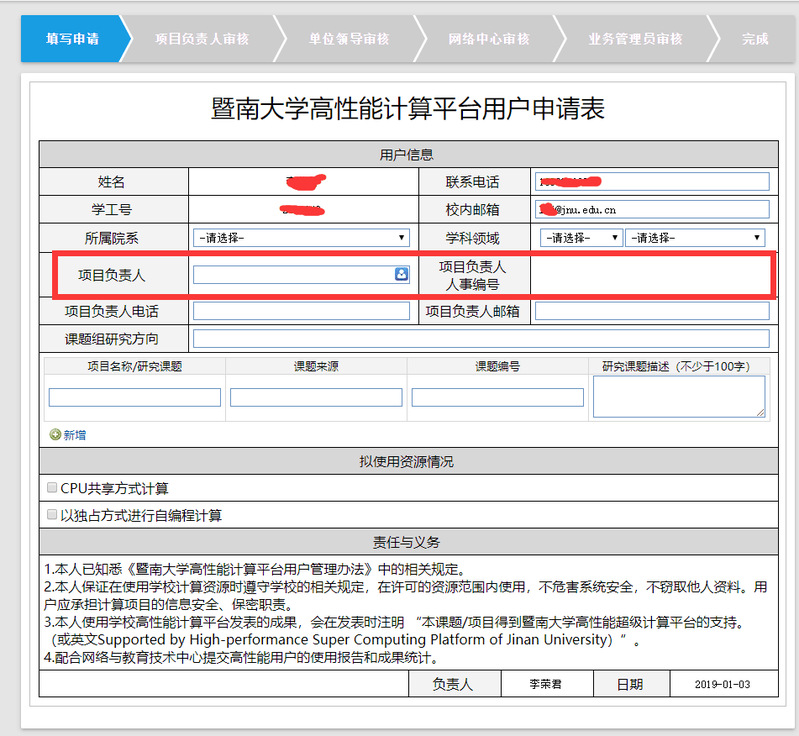The width and height of the screenshot is (799, 736).
Task: Select the 填写申请 step tab
Action: (72, 39)
